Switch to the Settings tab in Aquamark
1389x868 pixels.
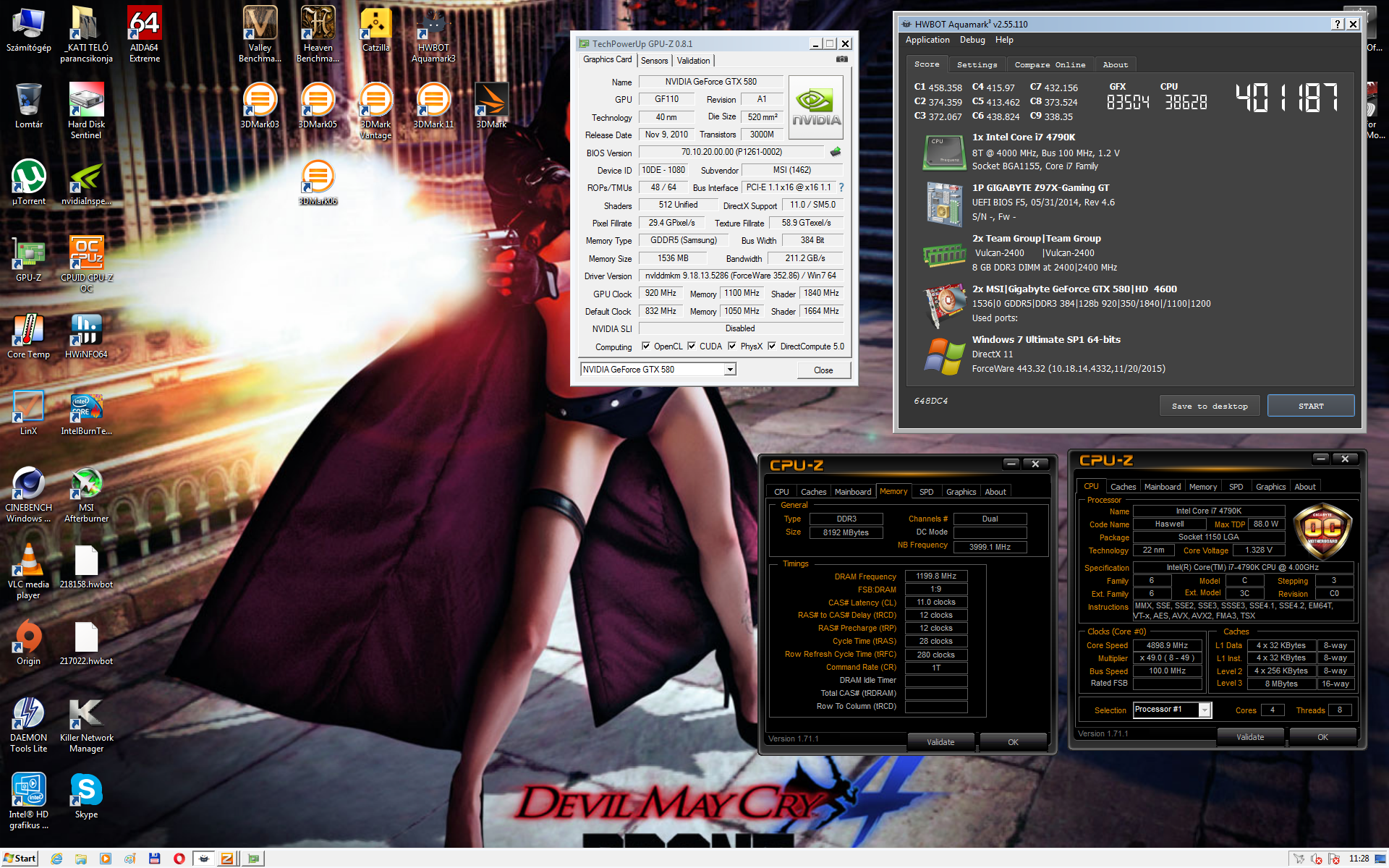[977, 64]
